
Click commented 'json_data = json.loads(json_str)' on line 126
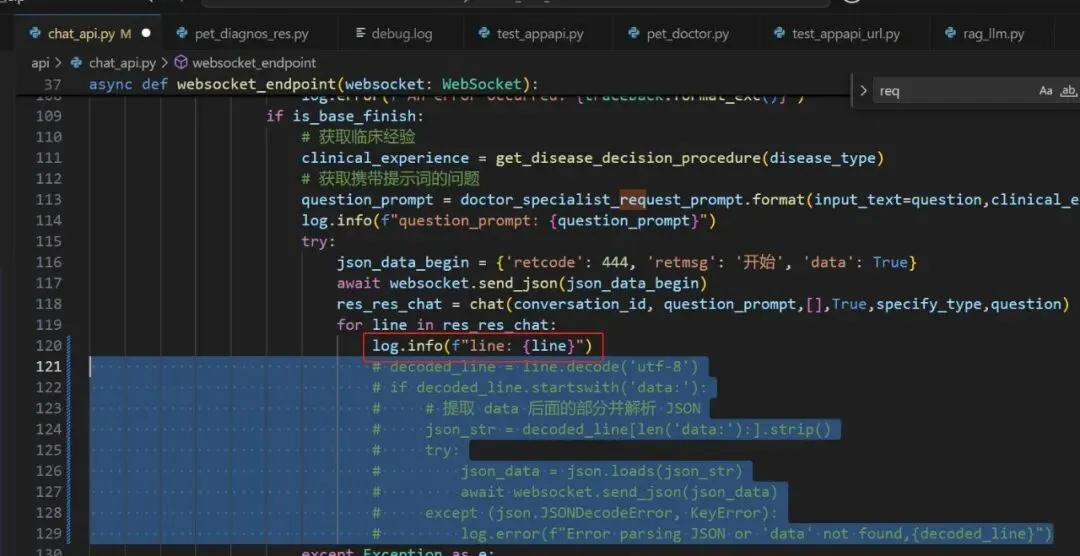tap(602, 471)
